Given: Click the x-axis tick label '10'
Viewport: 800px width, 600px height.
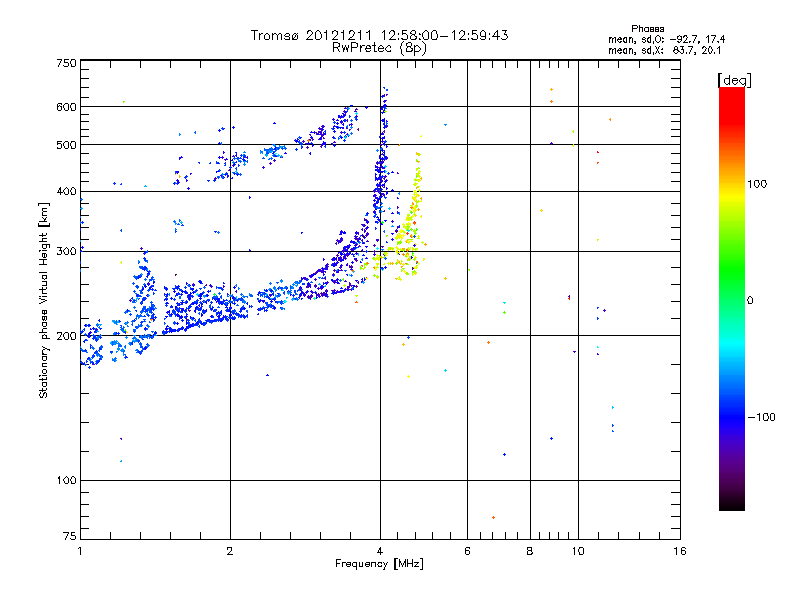Looking at the screenshot, I should pos(578,551).
